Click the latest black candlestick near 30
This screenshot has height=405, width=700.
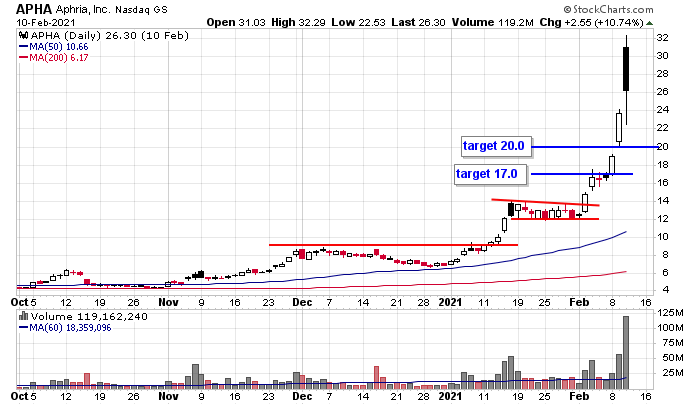tap(626, 69)
